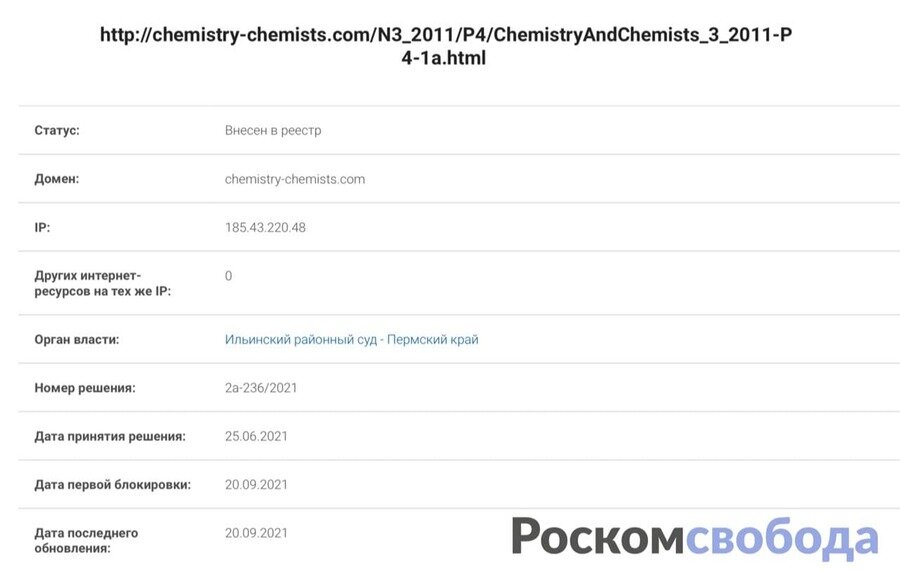900x570 pixels.
Task: Open the Ильинский районный суд link
Action: pos(351,339)
